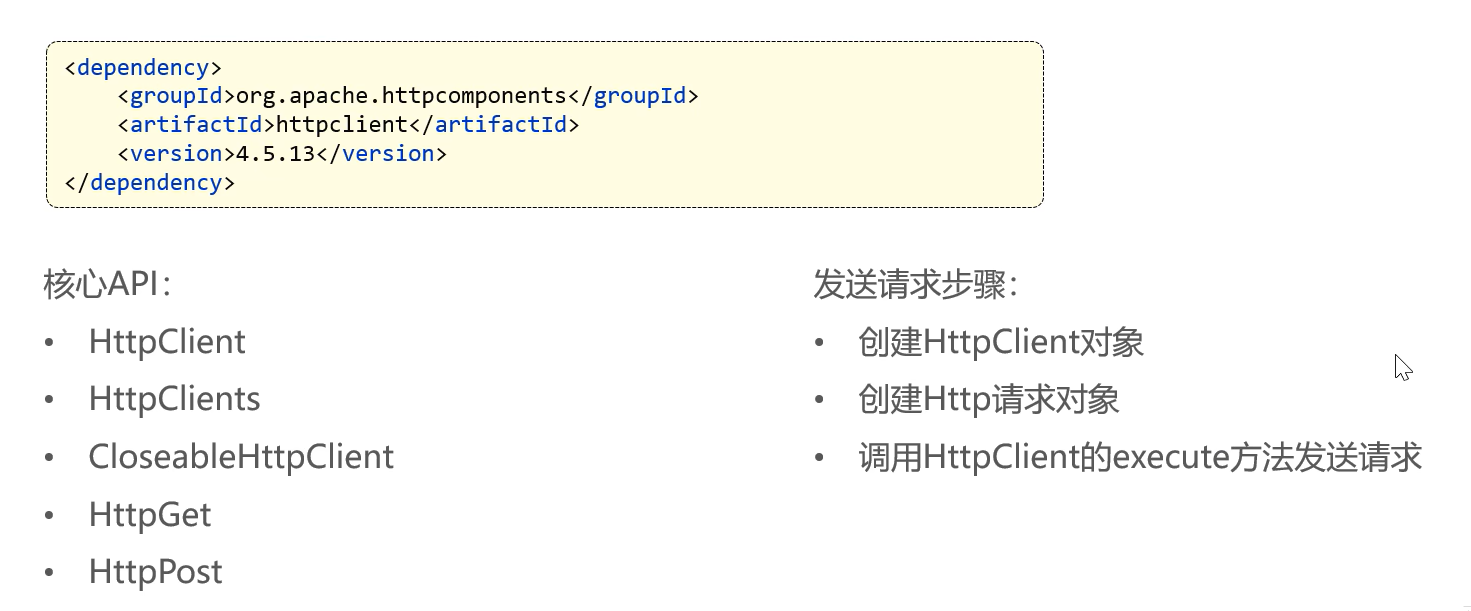
Task: Click the opening dependency tag
Action: tap(143, 68)
